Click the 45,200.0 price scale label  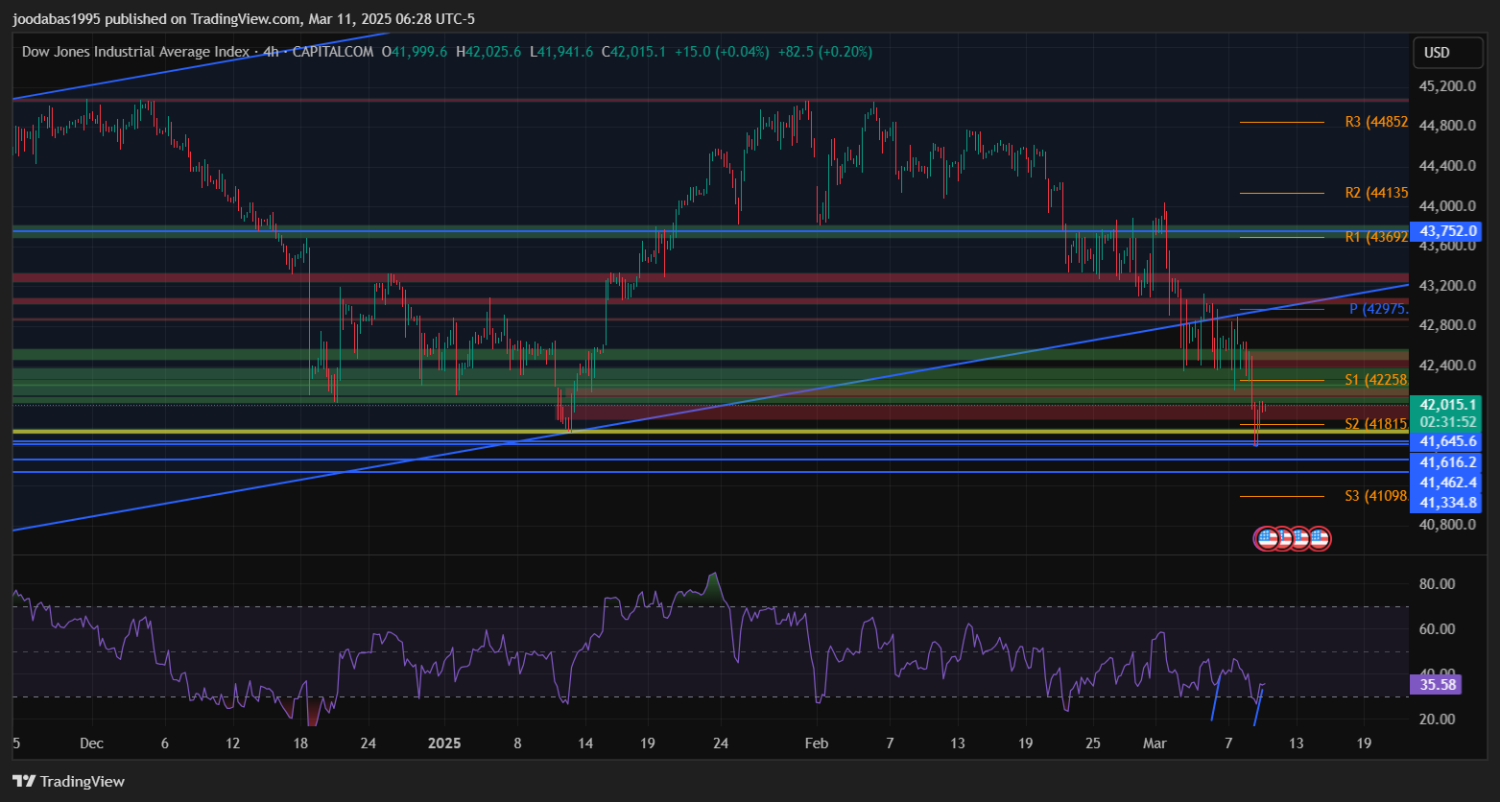(x=1447, y=86)
